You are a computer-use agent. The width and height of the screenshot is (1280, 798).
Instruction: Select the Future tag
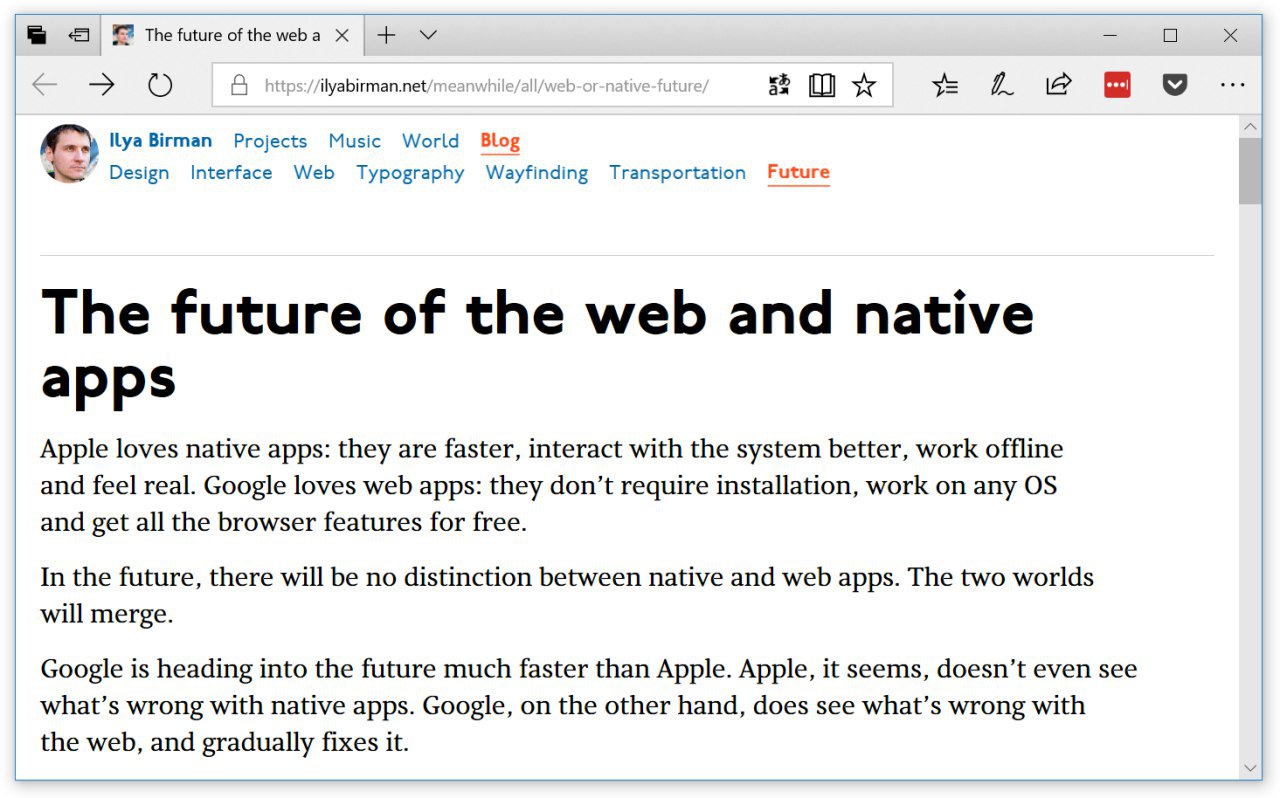798,172
